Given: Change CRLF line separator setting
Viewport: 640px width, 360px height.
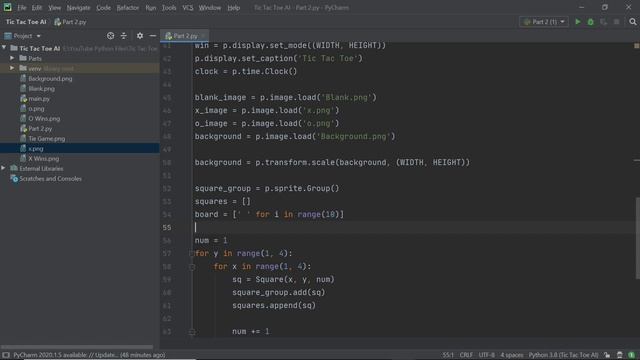Looking at the screenshot, I should [x=466, y=355].
